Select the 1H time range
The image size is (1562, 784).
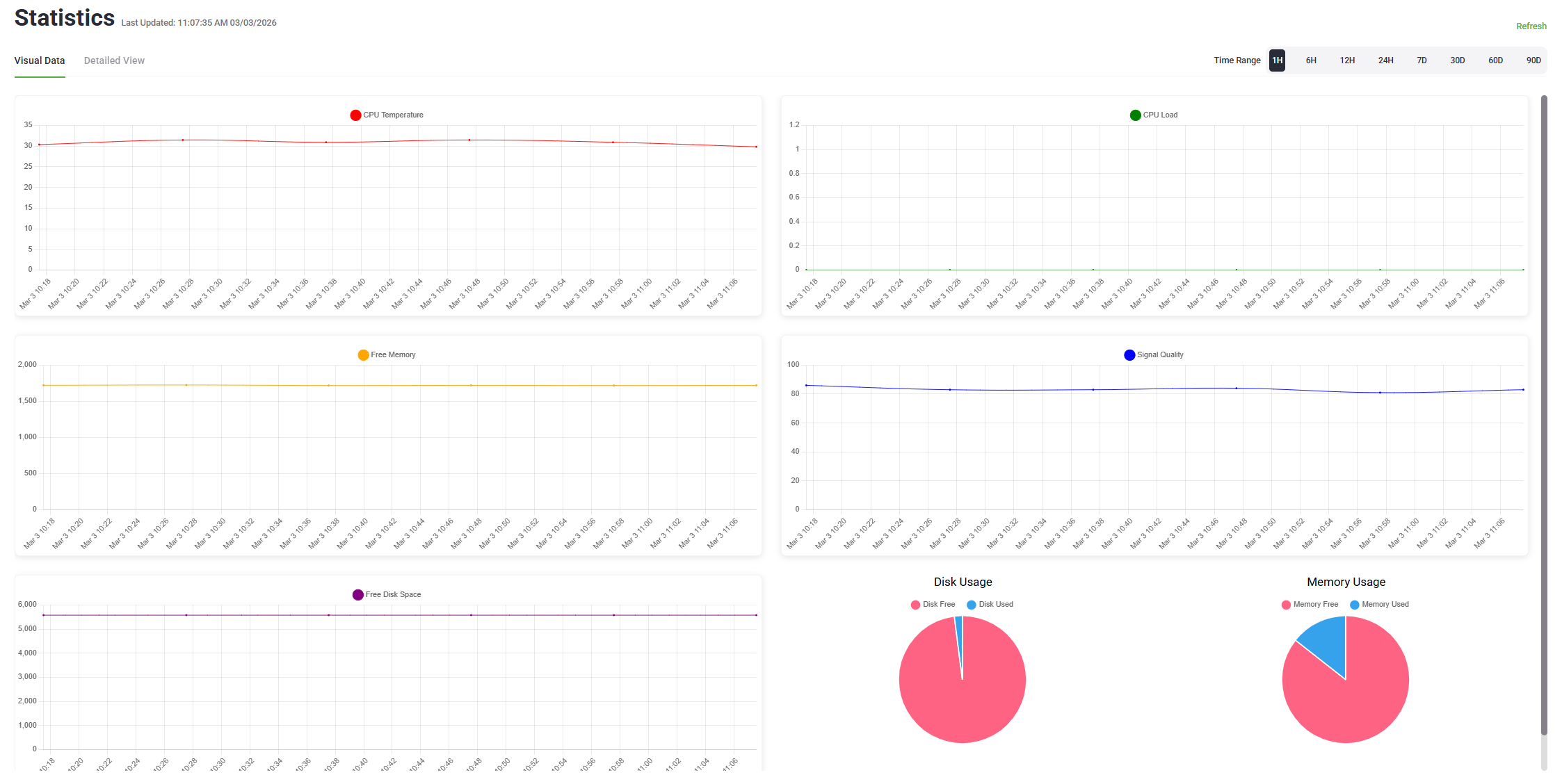click(x=1277, y=60)
